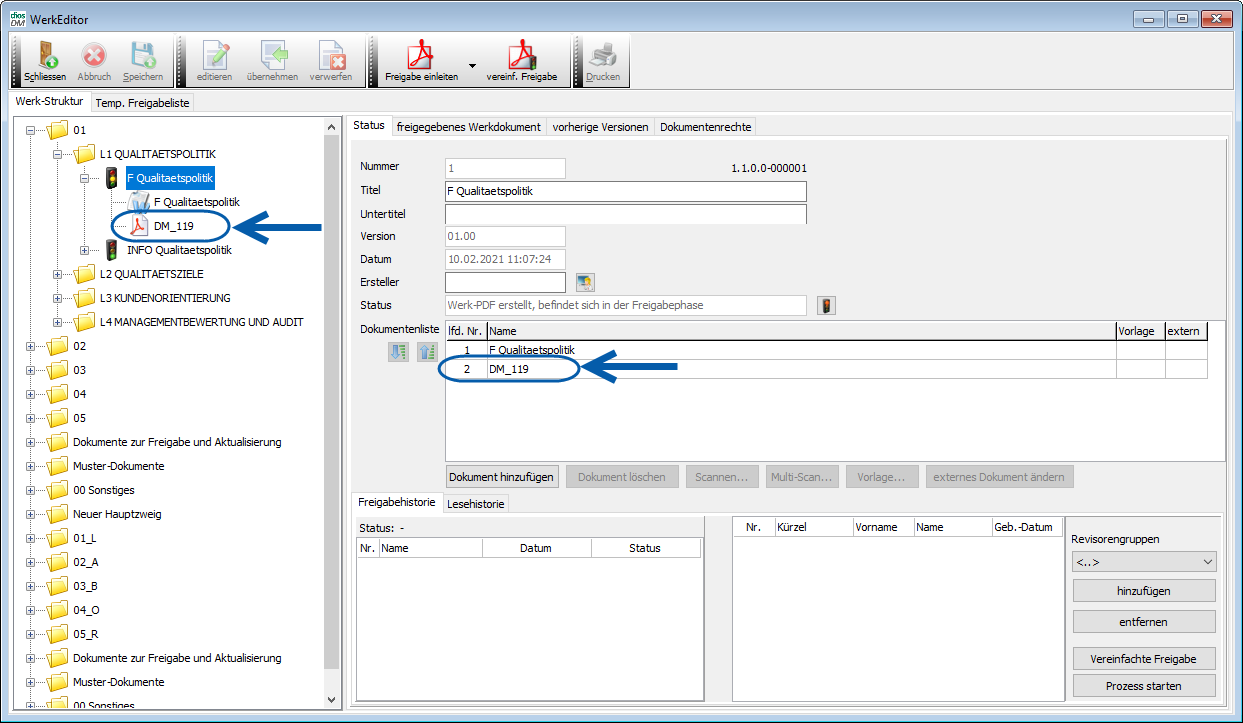The width and height of the screenshot is (1243, 723).
Task: Move document down in Dokumentenliste
Action: pos(398,351)
